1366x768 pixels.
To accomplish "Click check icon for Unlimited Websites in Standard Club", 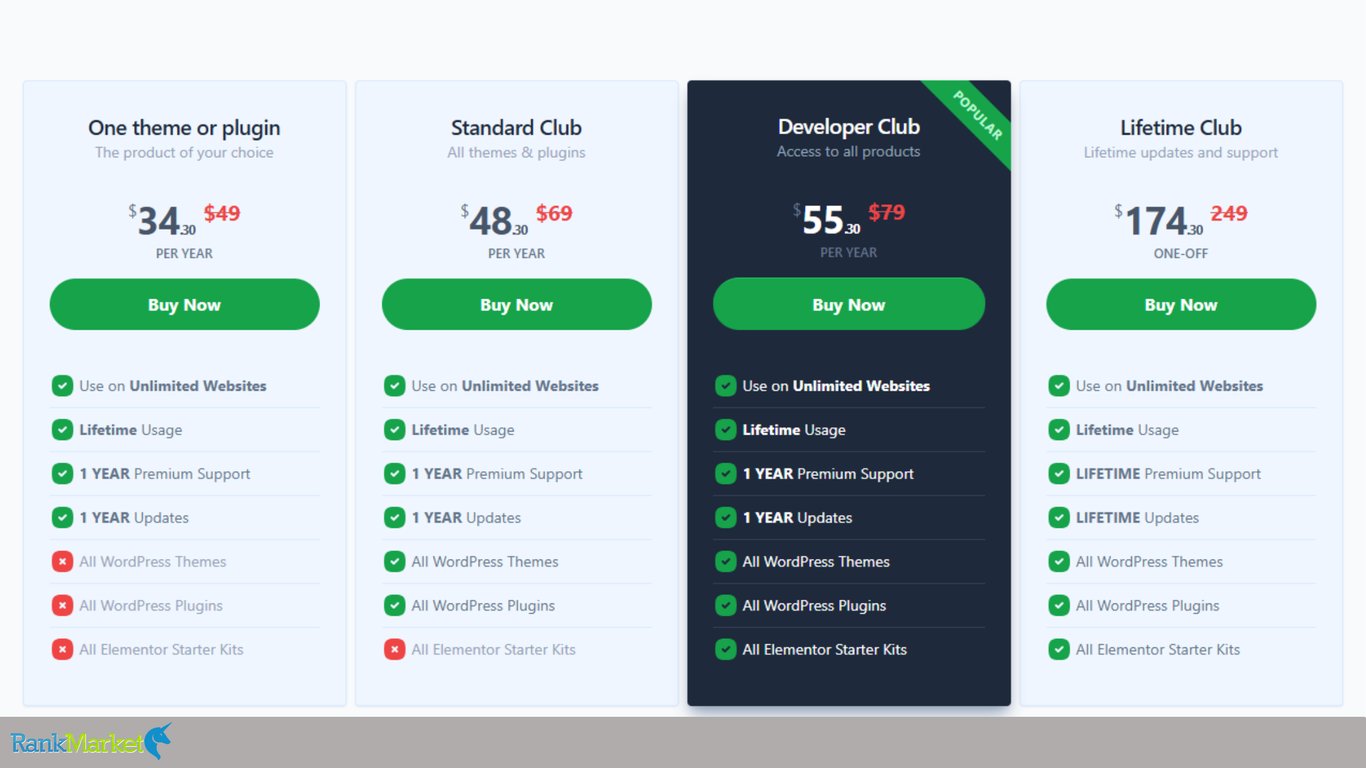I will click(x=394, y=386).
